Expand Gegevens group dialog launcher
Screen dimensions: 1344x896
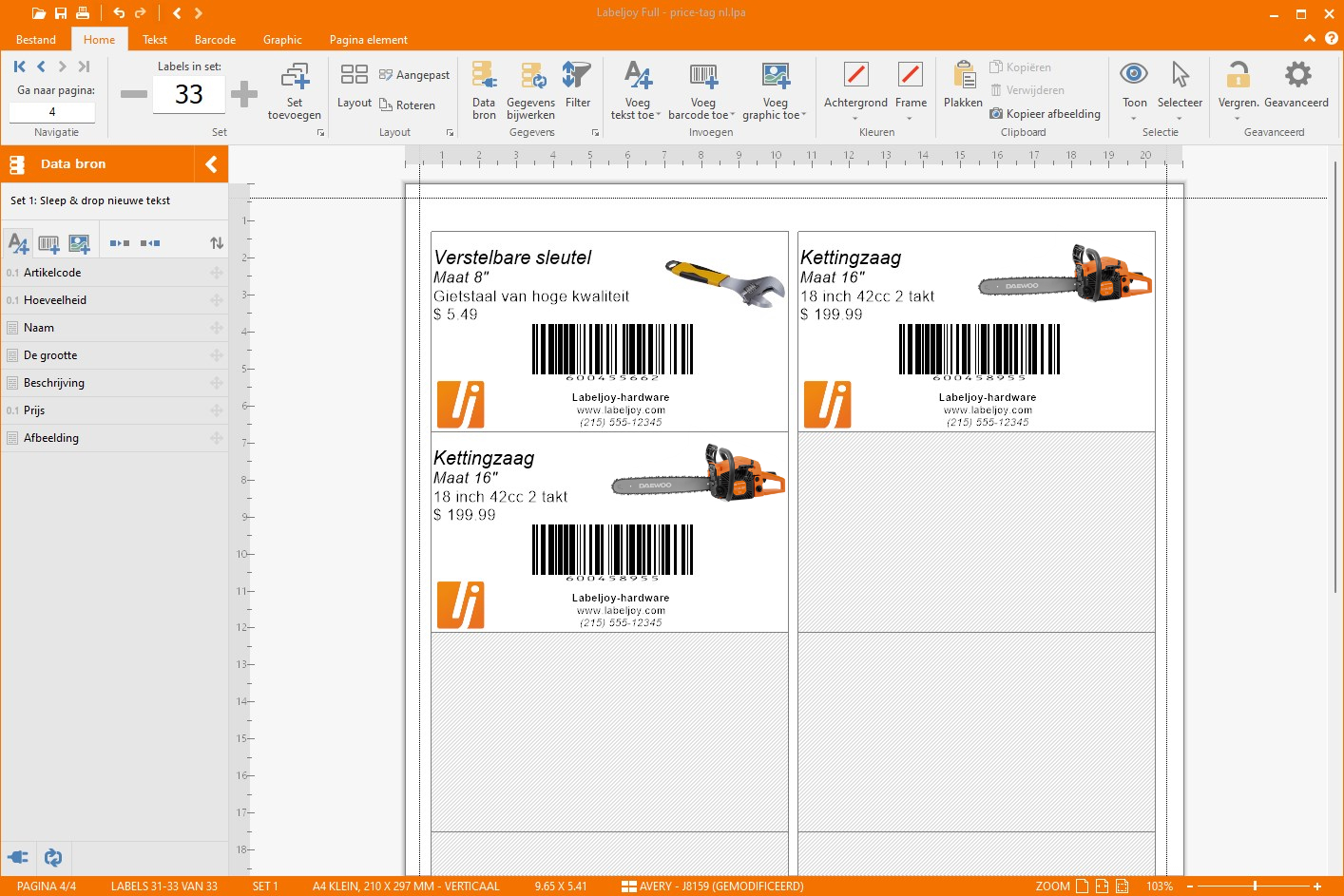pyautogui.click(x=596, y=133)
